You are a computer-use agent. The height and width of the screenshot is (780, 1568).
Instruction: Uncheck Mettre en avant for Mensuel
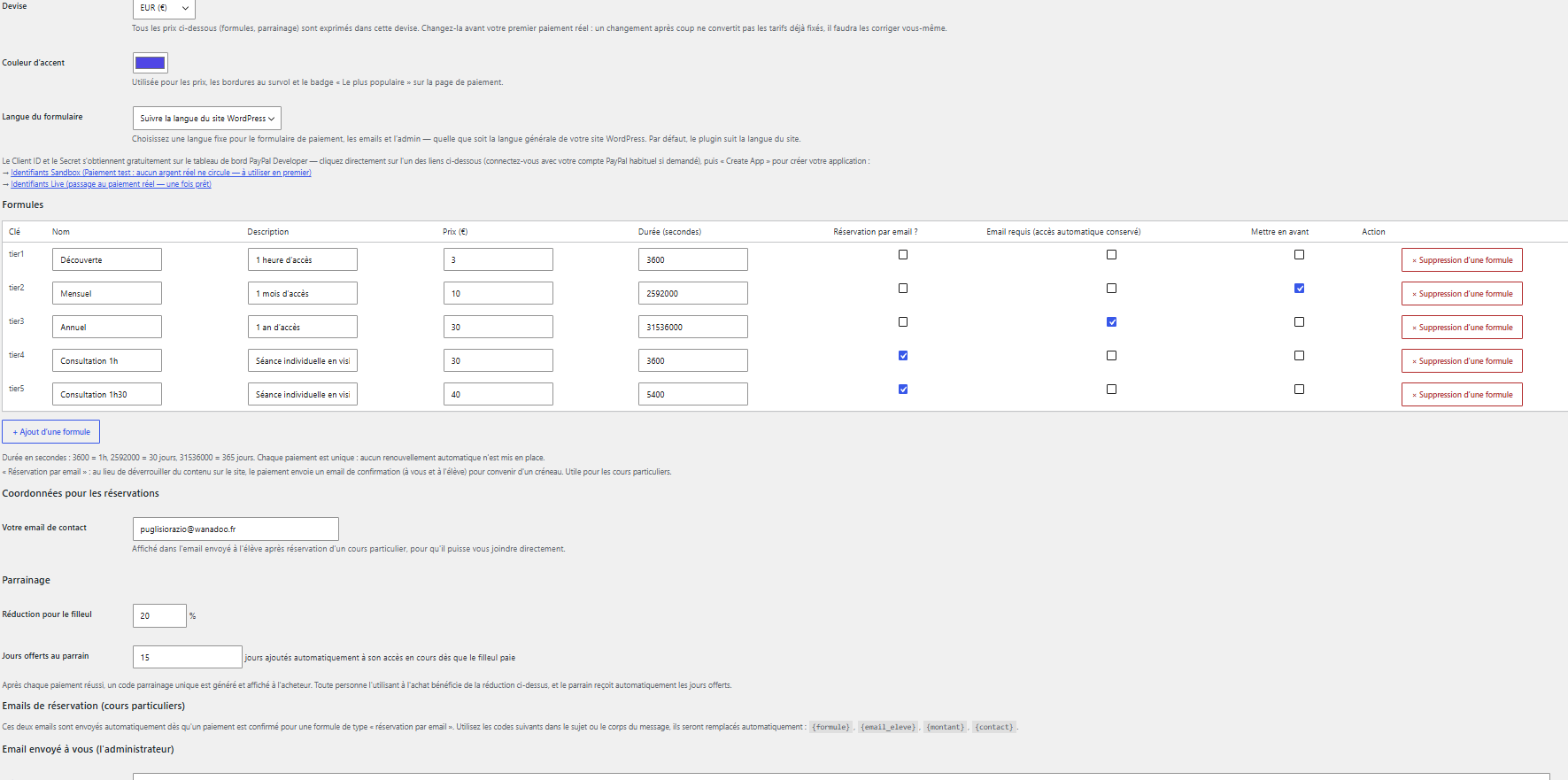[x=1299, y=289]
